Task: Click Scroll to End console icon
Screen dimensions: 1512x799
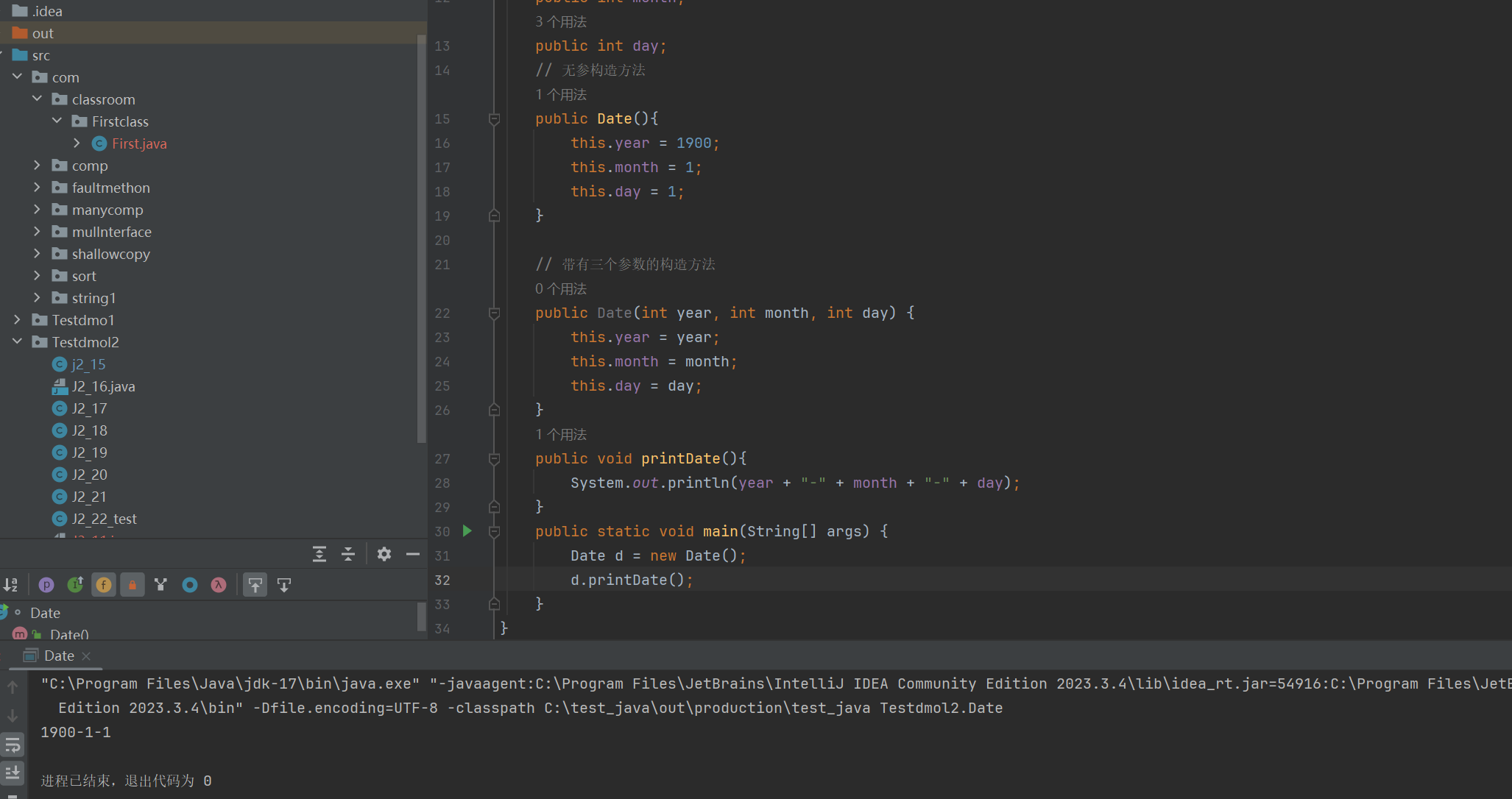Action: pos(13,773)
